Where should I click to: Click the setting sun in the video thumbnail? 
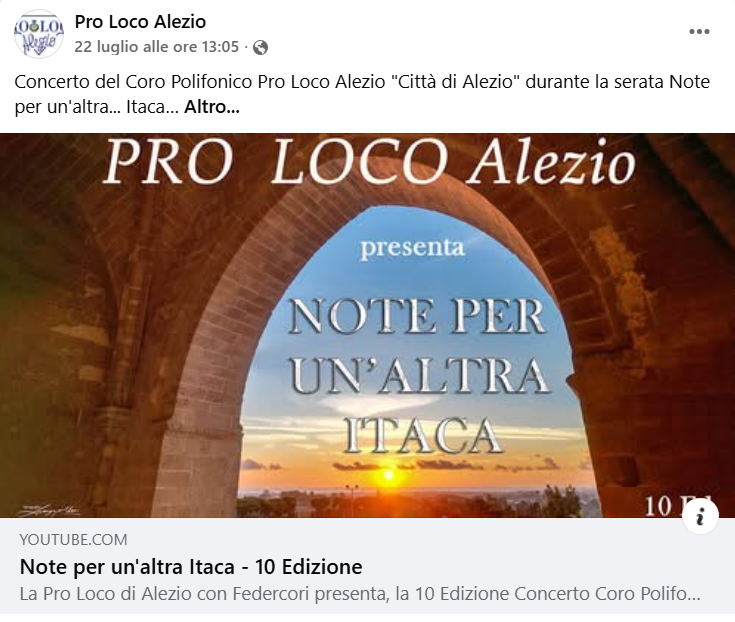point(389,476)
